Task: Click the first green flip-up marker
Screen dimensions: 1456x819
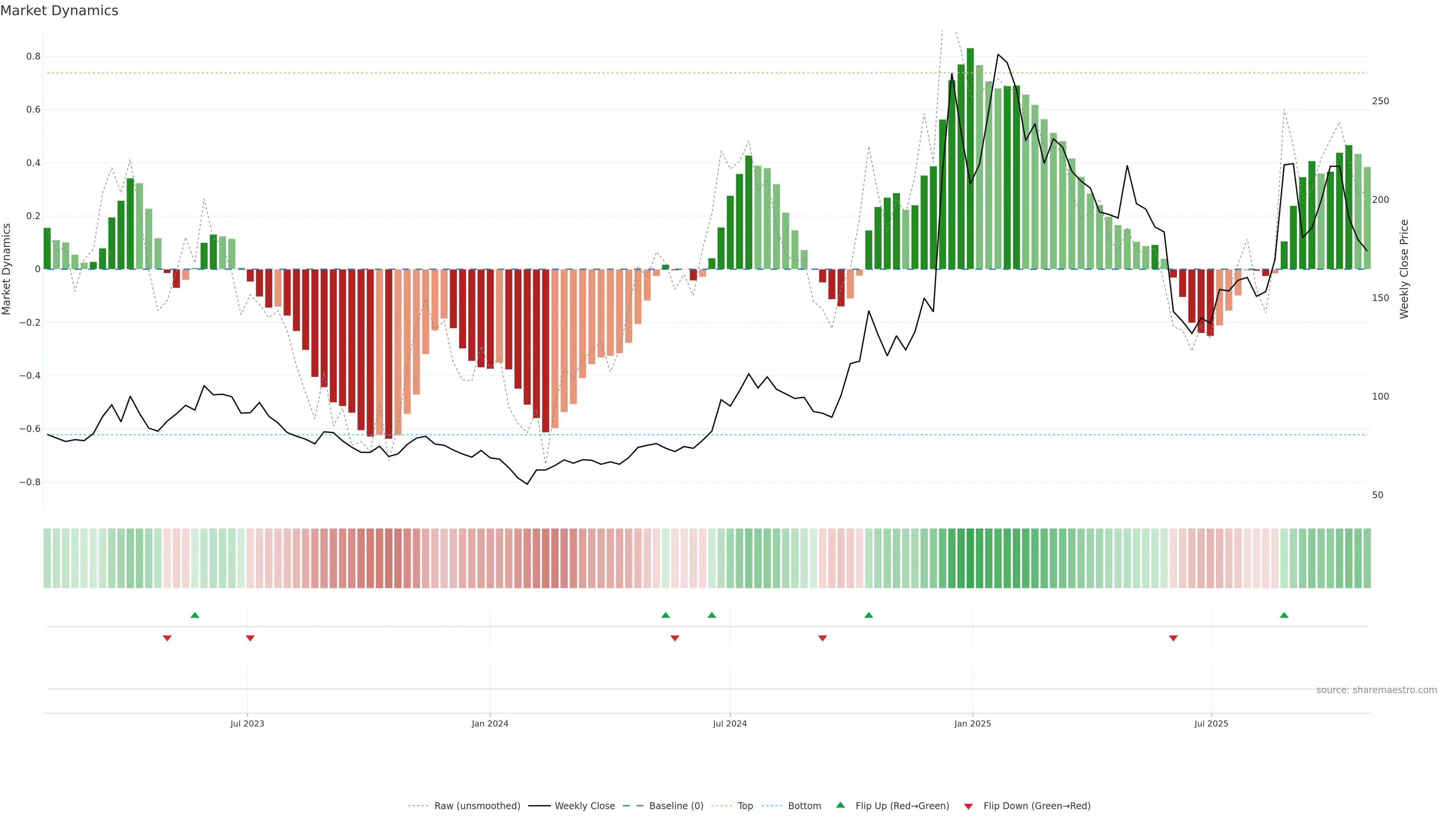Action: tap(195, 615)
